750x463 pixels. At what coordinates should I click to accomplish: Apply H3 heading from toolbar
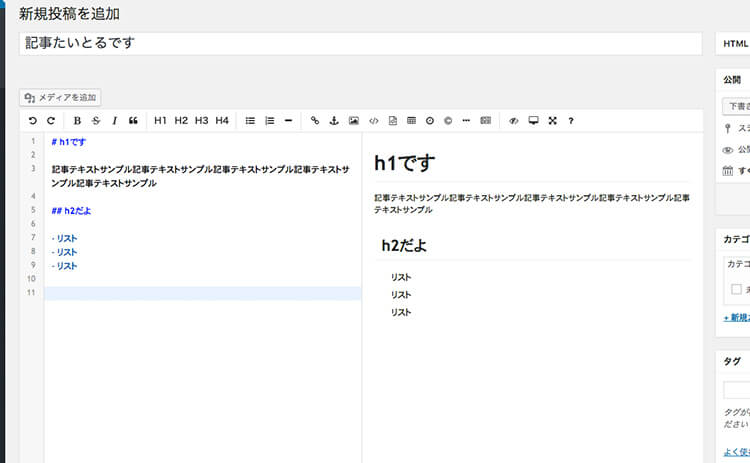202,121
